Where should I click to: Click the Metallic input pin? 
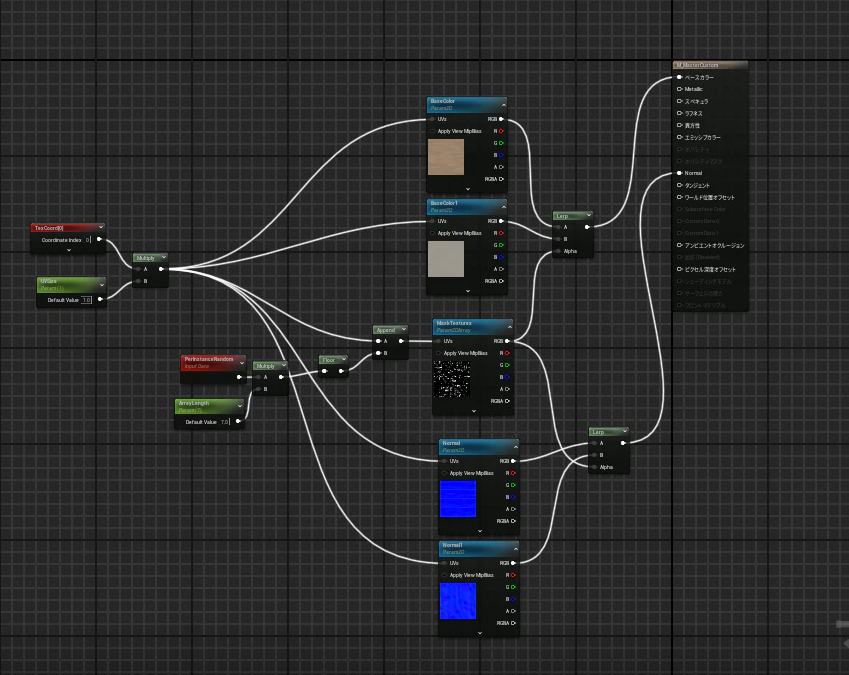679,89
